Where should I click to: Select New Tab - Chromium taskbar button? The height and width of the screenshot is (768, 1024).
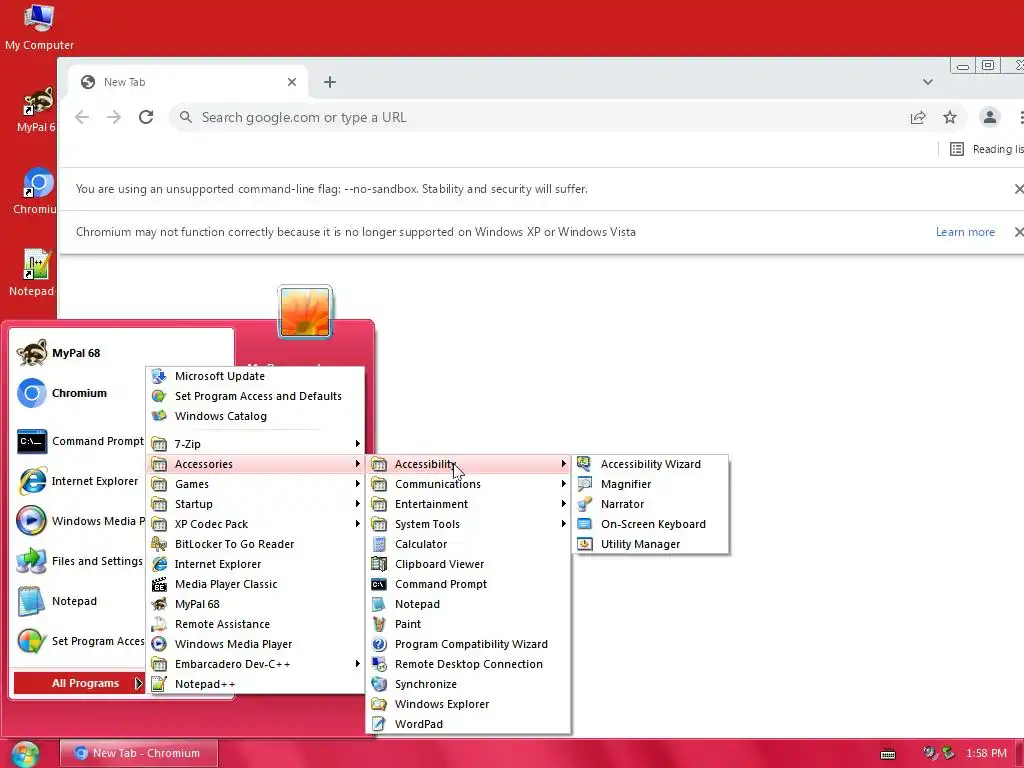click(138, 753)
